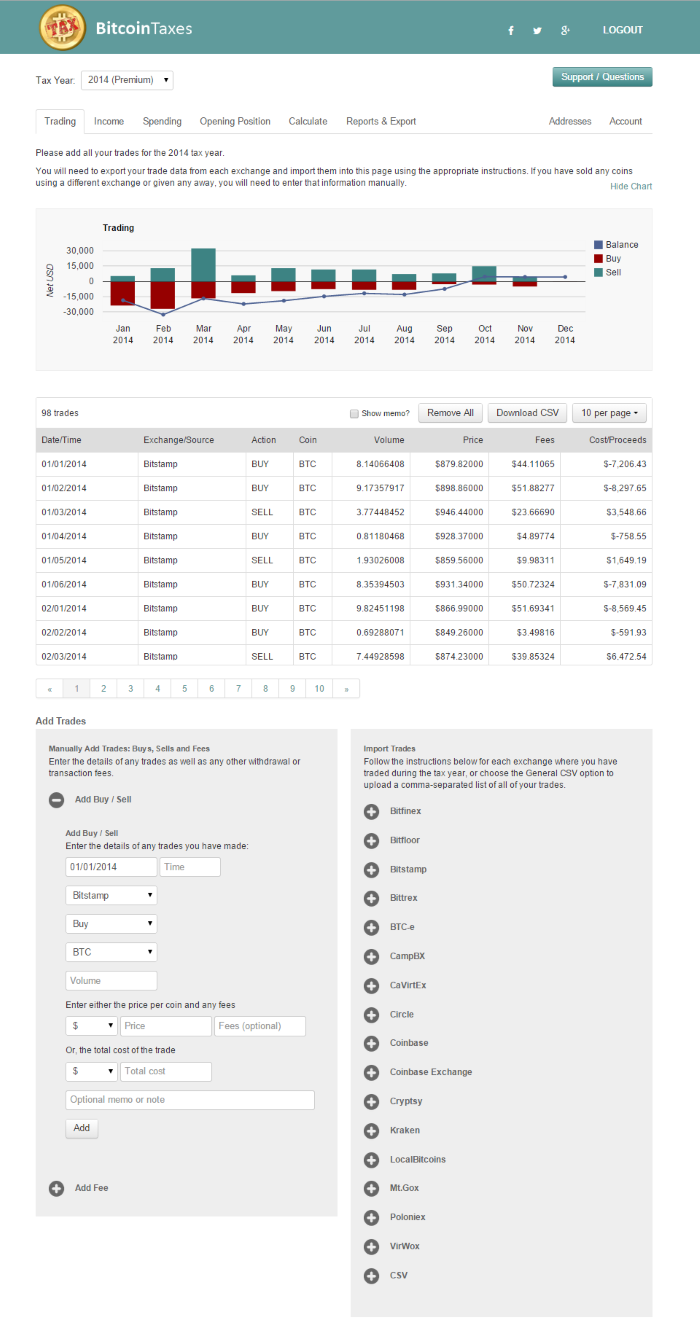Screen dimensions: 700x1323
Task: Click the Support / Questions button
Action: pyautogui.click(x=602, y=77)
